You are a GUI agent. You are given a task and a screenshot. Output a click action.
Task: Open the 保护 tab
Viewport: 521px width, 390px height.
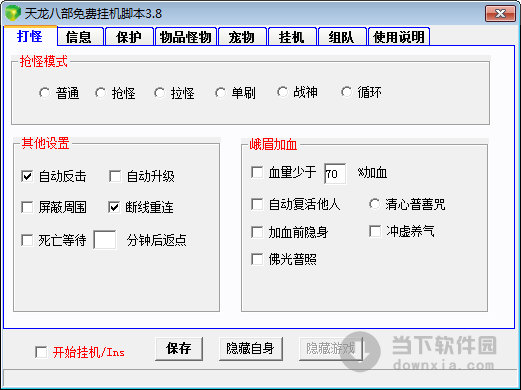point(129,37)
